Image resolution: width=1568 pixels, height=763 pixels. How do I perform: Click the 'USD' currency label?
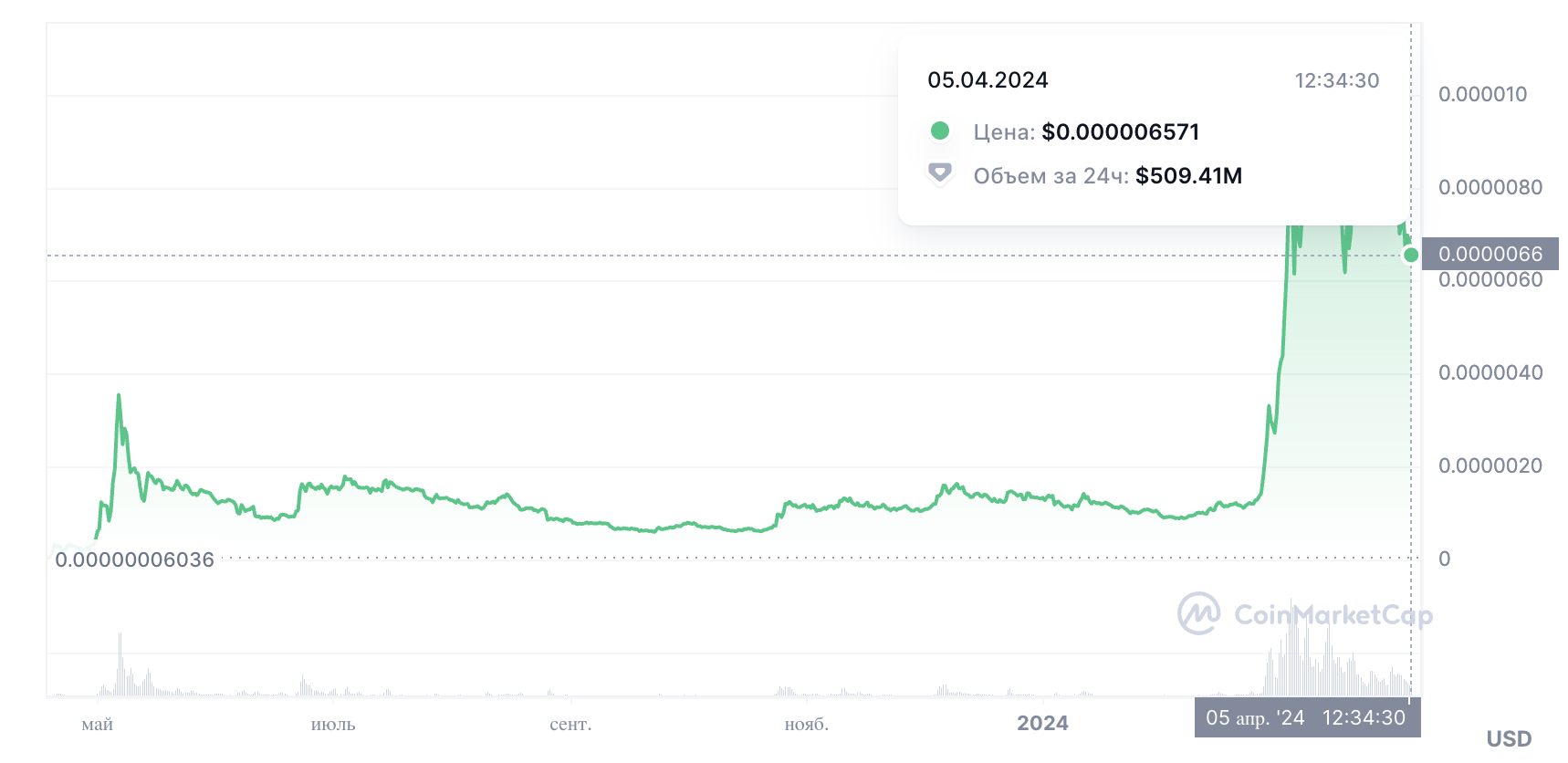pos(1509,738)
